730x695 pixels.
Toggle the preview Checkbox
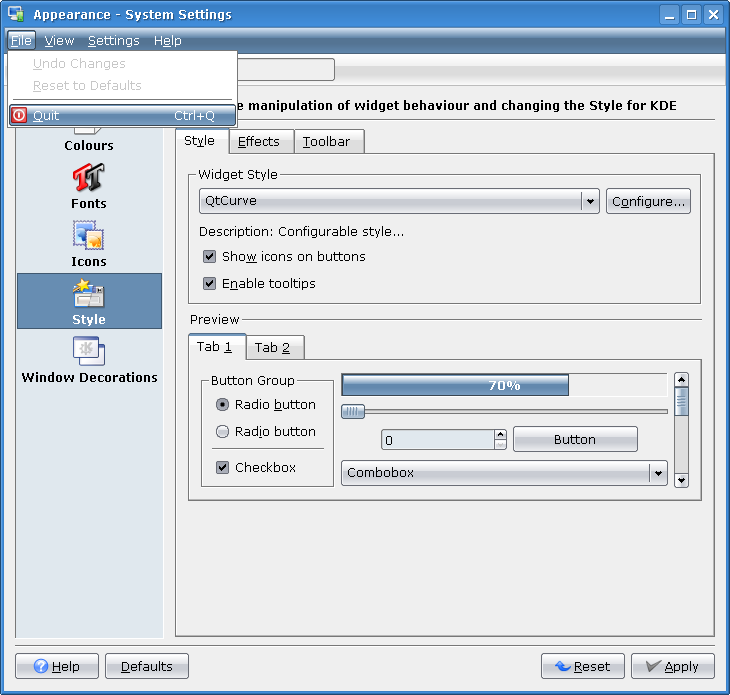223,467
